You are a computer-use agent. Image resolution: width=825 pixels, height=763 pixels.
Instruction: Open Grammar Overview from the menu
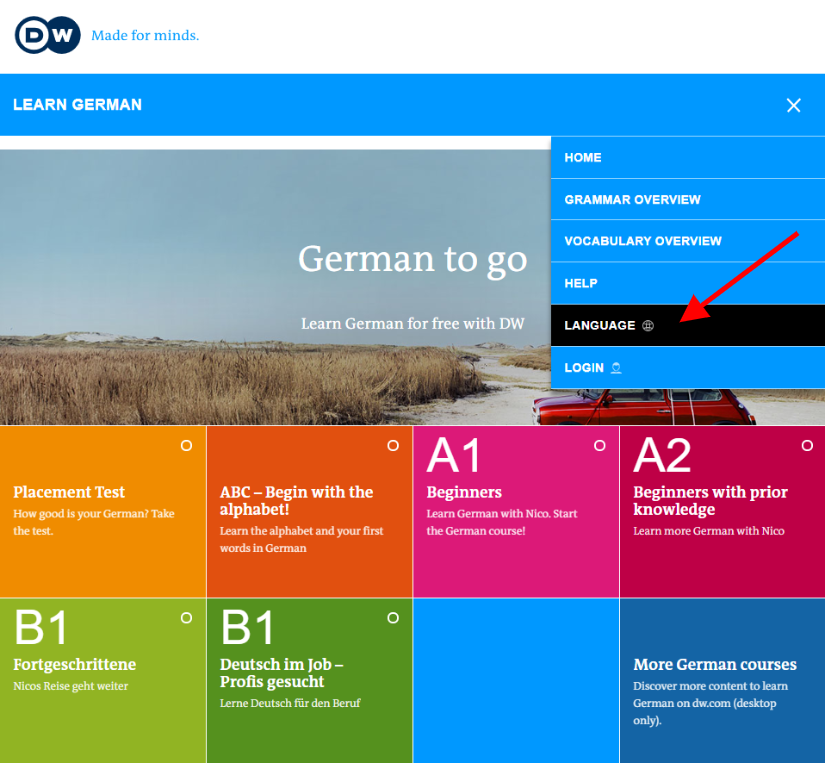[x=632, y=200]
